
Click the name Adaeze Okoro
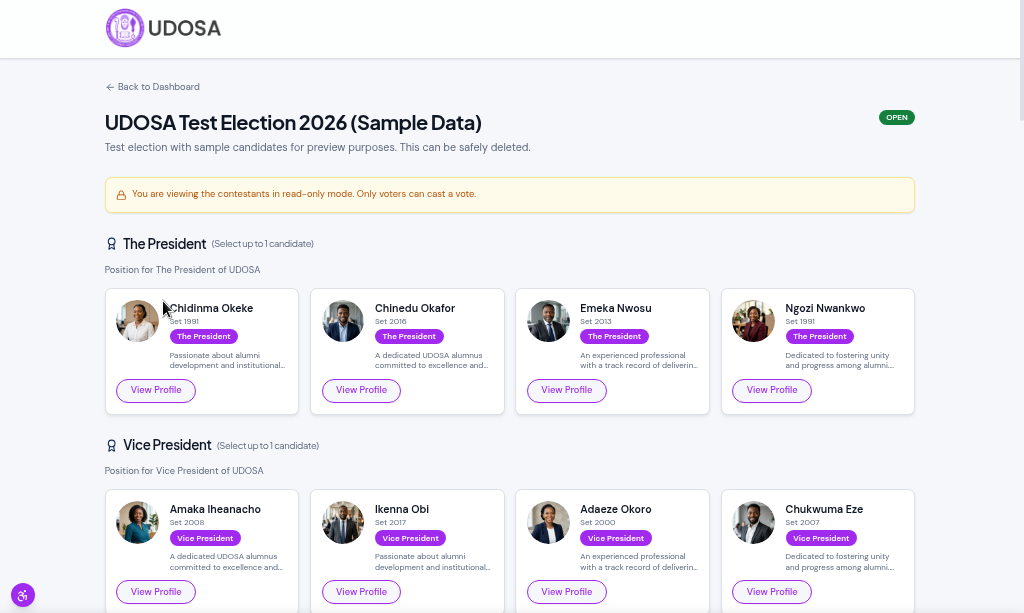pos(616,509)
